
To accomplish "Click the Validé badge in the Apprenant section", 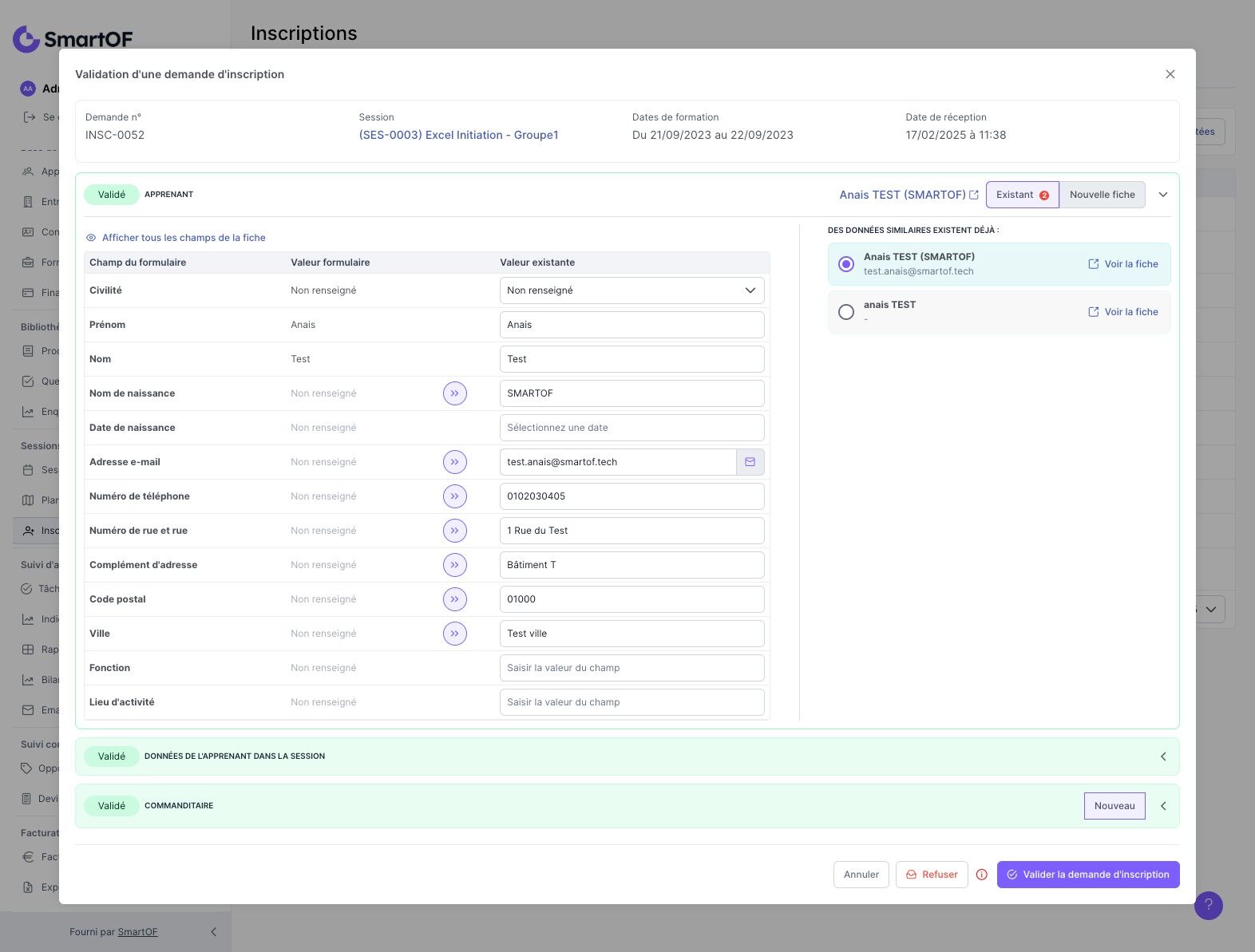I will click(x=112, y=195).
